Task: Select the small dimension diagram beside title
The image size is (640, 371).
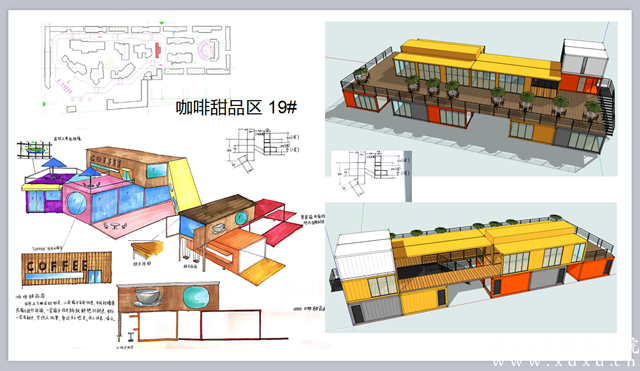Action: [x=262, y=149]
